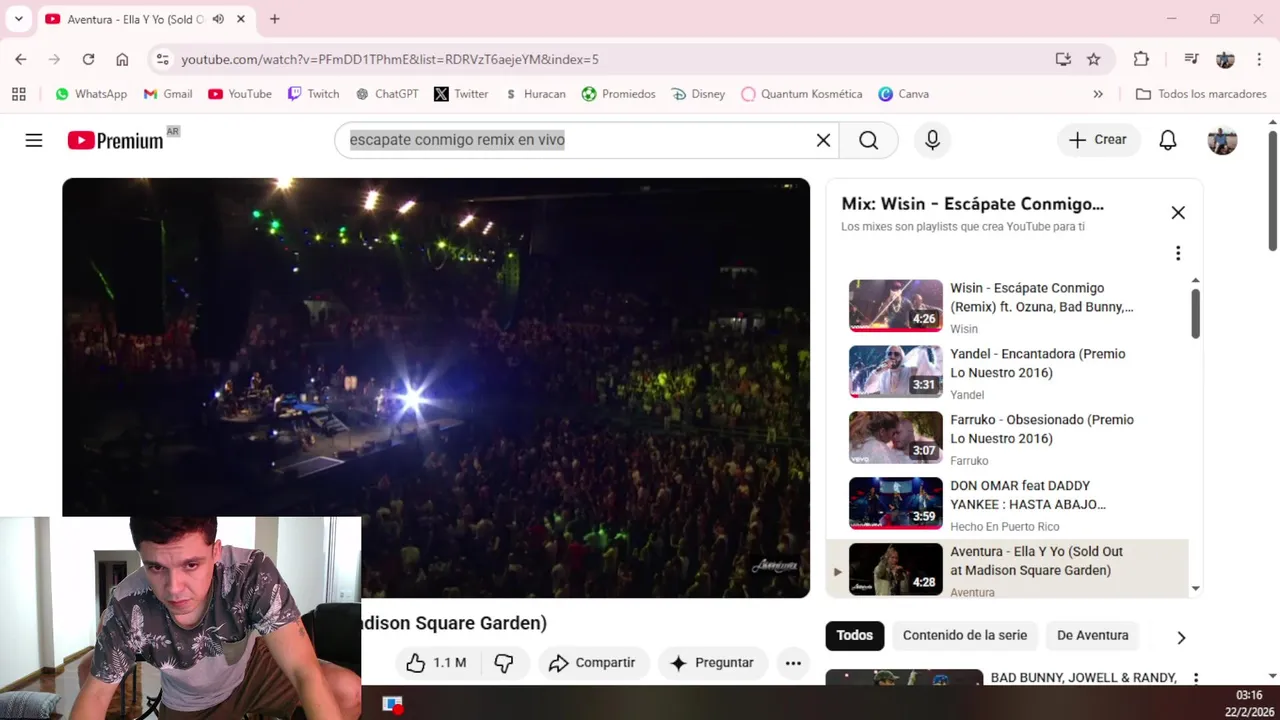1280x720 pixels.
Task: Clear the search box with the X
Action: coord(823,140)
